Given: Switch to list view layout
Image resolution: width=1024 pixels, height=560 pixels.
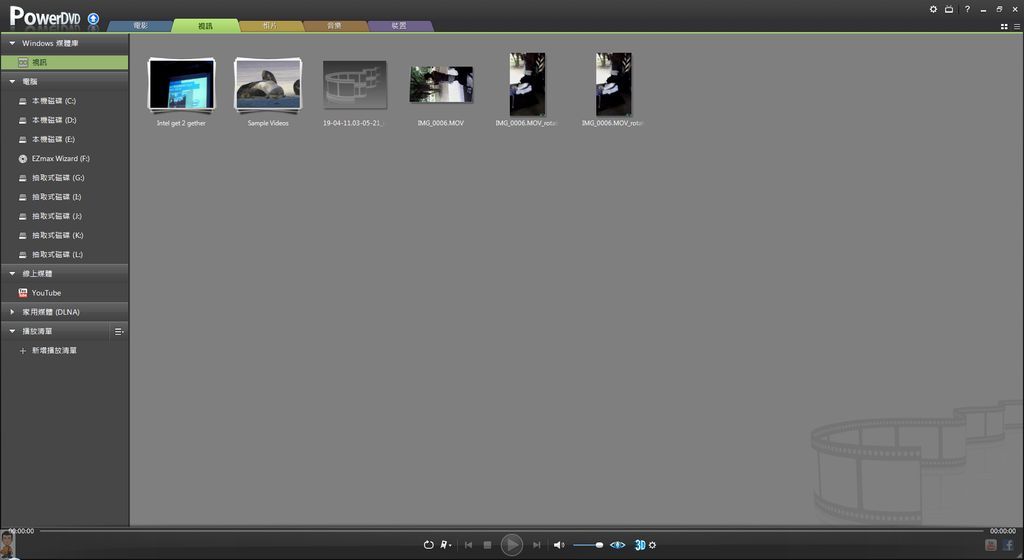Looking at the screenshot, I should coord(1017,27).
